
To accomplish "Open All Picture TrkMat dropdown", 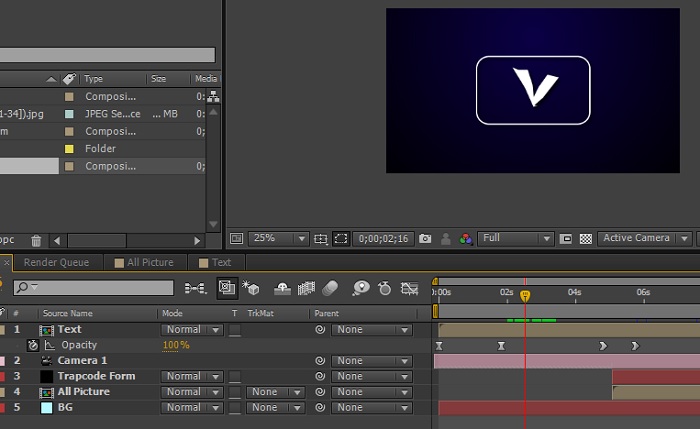I will click(x=275, y=392).
